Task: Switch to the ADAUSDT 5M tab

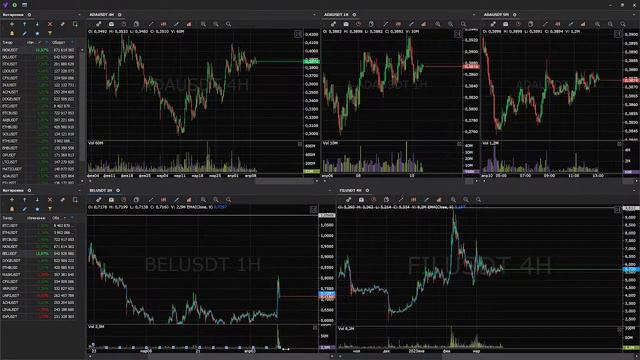Action: [496, 15]
